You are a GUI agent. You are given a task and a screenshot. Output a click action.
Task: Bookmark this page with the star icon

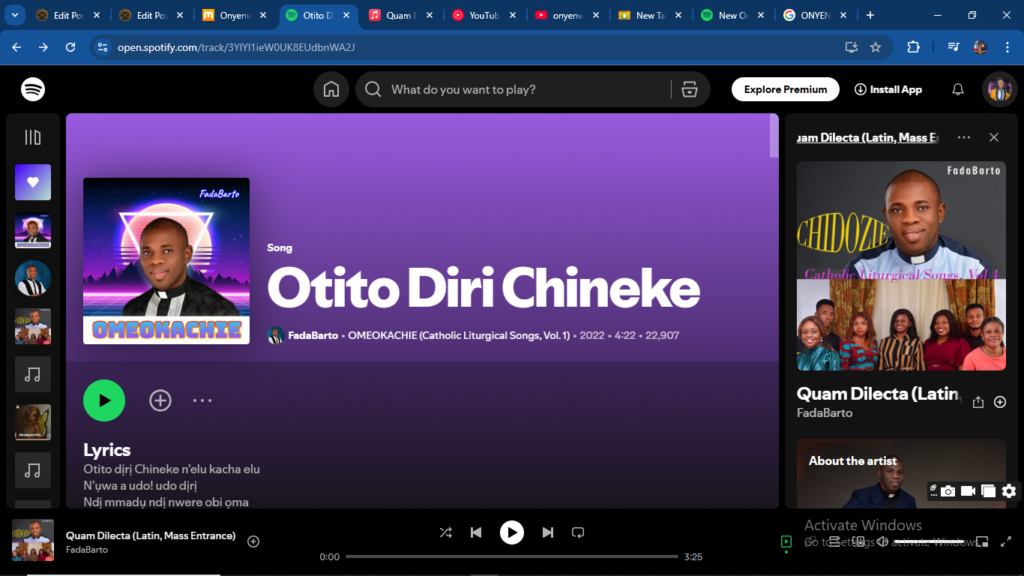pyautogui.click(x=875, y=47)
